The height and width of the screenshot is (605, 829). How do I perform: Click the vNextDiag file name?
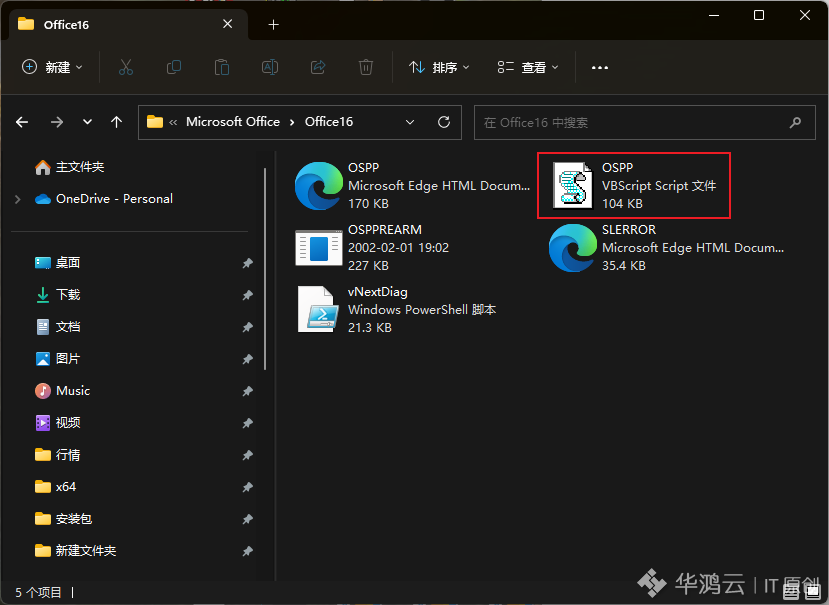coord(377,292)
